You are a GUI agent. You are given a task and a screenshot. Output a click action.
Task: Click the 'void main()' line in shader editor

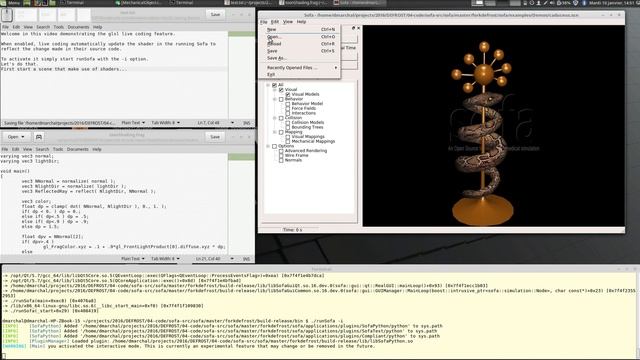point(15,171)
